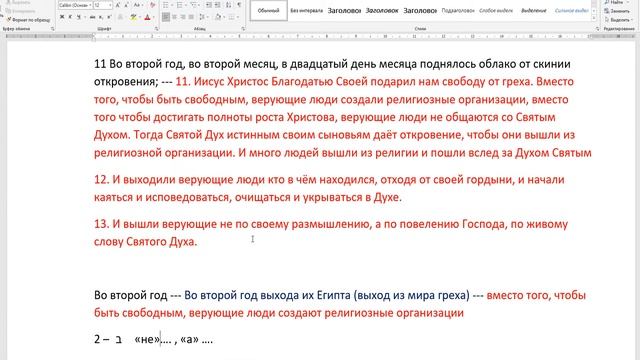Open the Styles (Стили) pane launcher

point(597,29)
